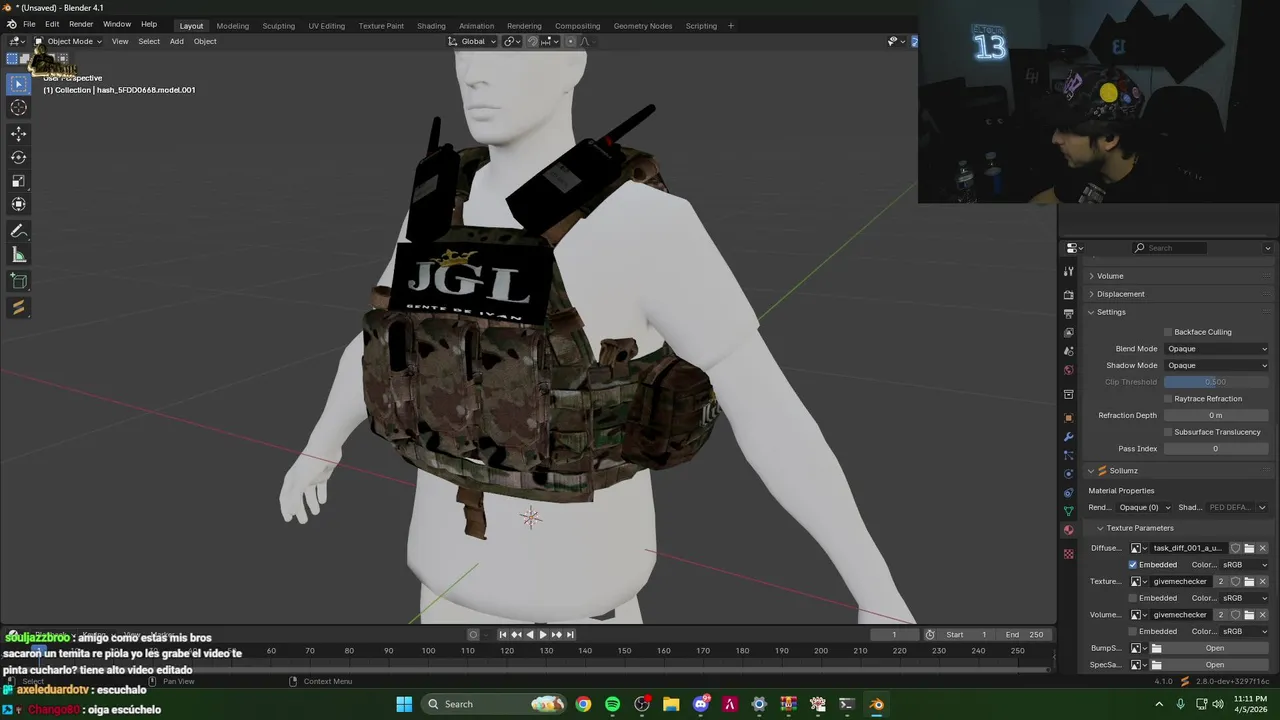
Task: Open the Edit menu
Action: [51, 24]
